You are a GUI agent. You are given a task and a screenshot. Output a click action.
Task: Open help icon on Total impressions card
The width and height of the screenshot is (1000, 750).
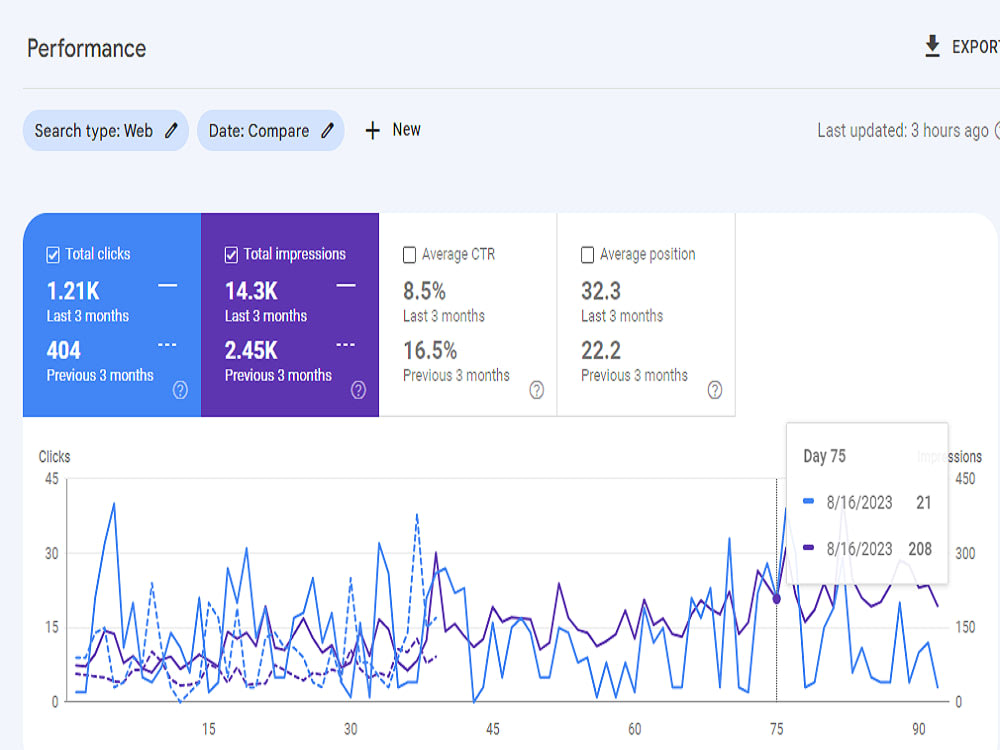[358, 390]
